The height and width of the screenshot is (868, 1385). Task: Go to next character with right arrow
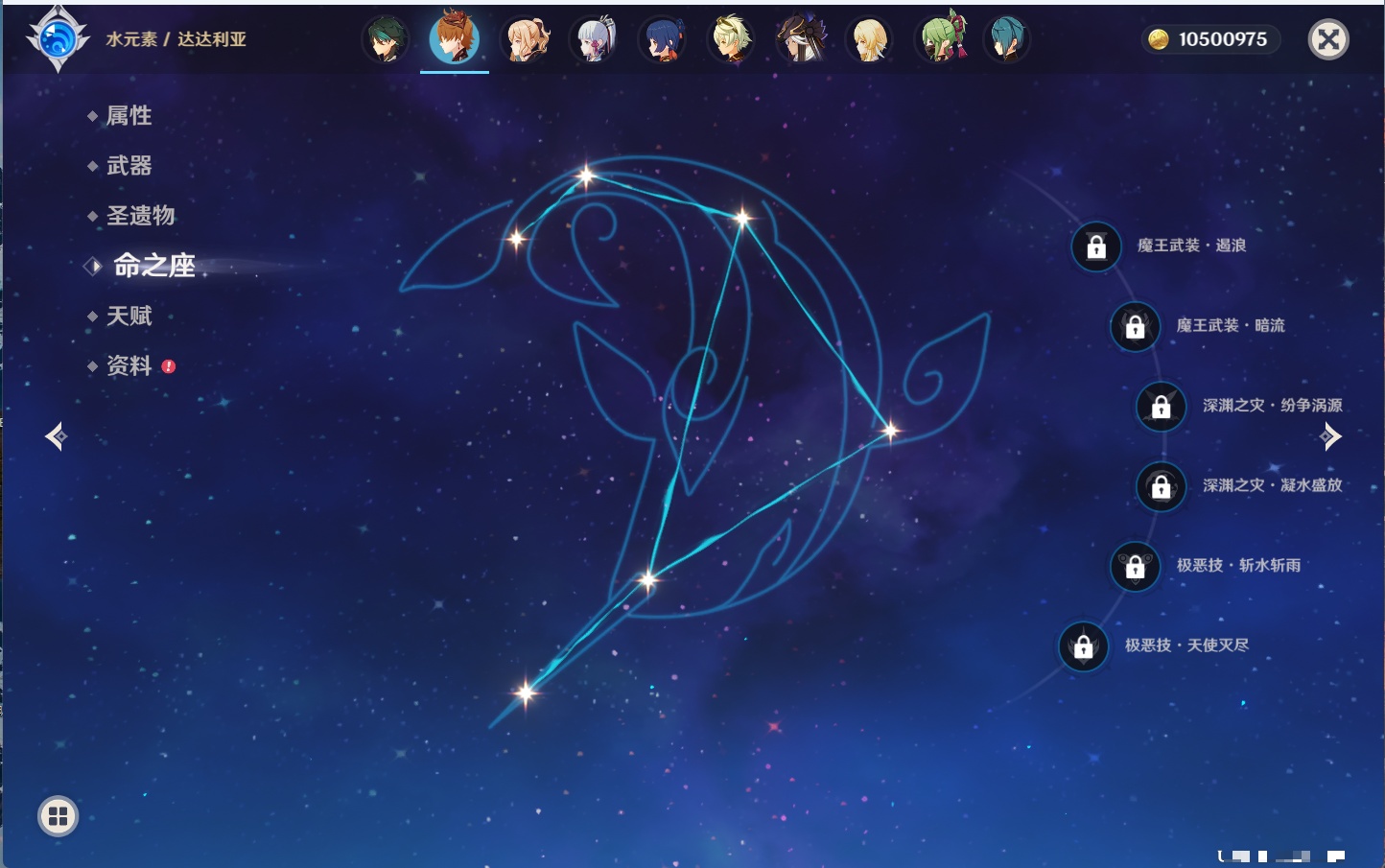[1330, 436]
